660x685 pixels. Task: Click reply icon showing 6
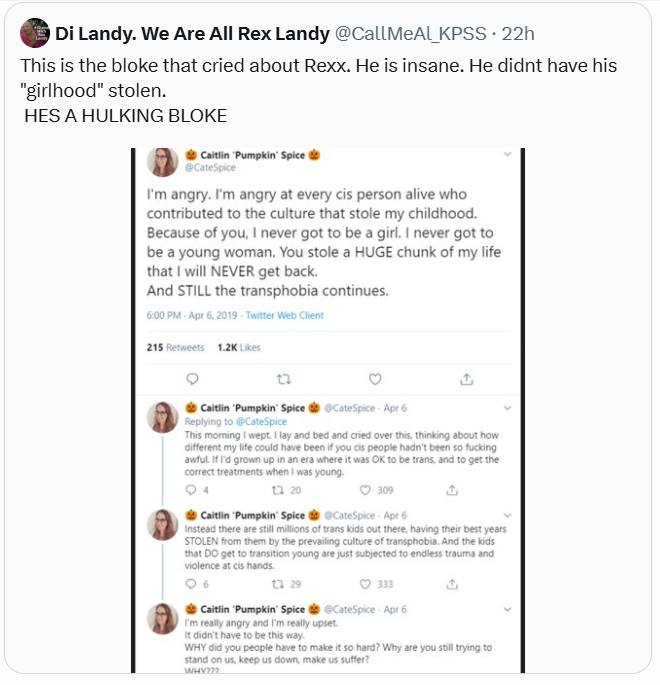(193, 584)
